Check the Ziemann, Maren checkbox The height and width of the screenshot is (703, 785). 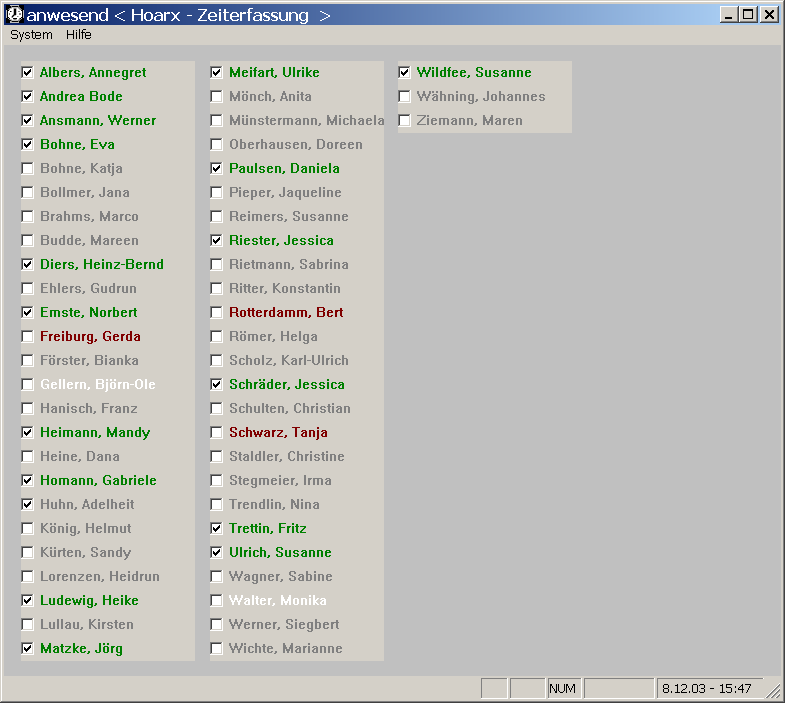click(404, 121)
